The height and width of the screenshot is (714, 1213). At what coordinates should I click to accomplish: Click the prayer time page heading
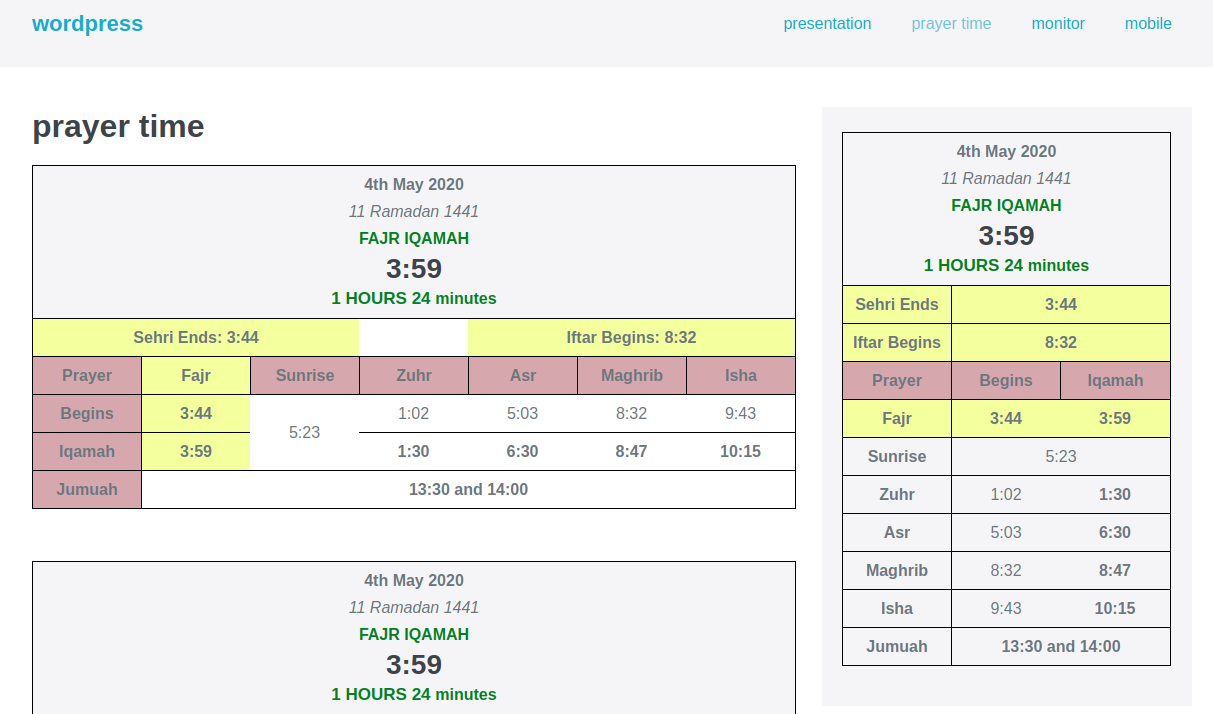click(118, 126)
